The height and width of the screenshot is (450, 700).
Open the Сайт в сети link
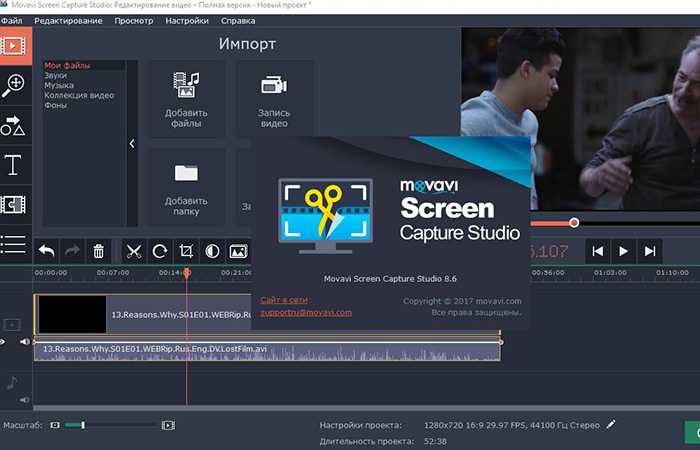[x=284, y=300]
